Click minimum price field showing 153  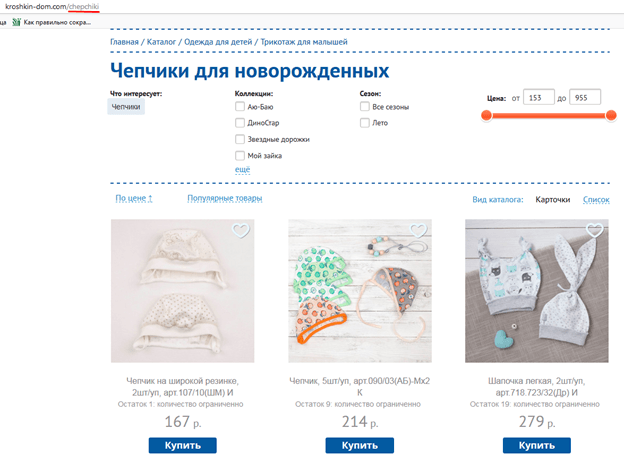pyautogui.click(x=539, y=98)
